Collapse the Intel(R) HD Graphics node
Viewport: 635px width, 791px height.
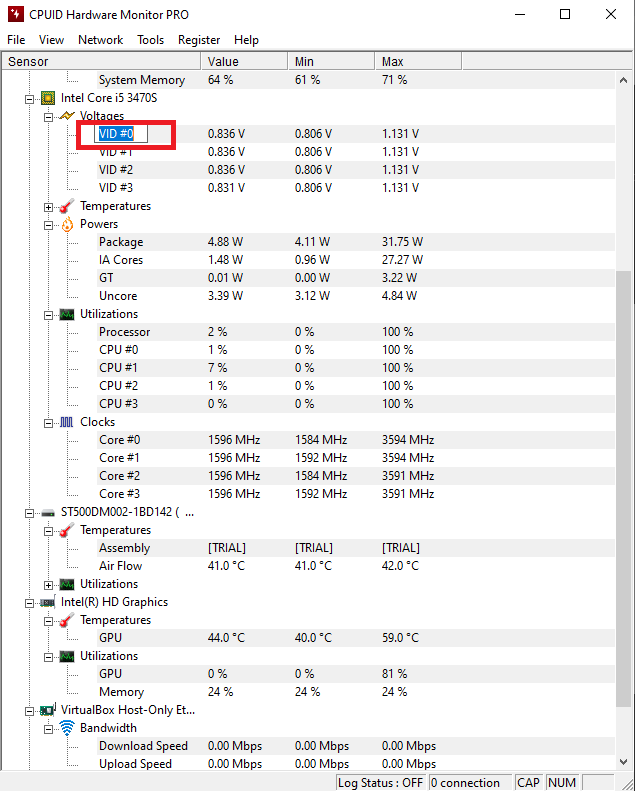tap(30, 603)
